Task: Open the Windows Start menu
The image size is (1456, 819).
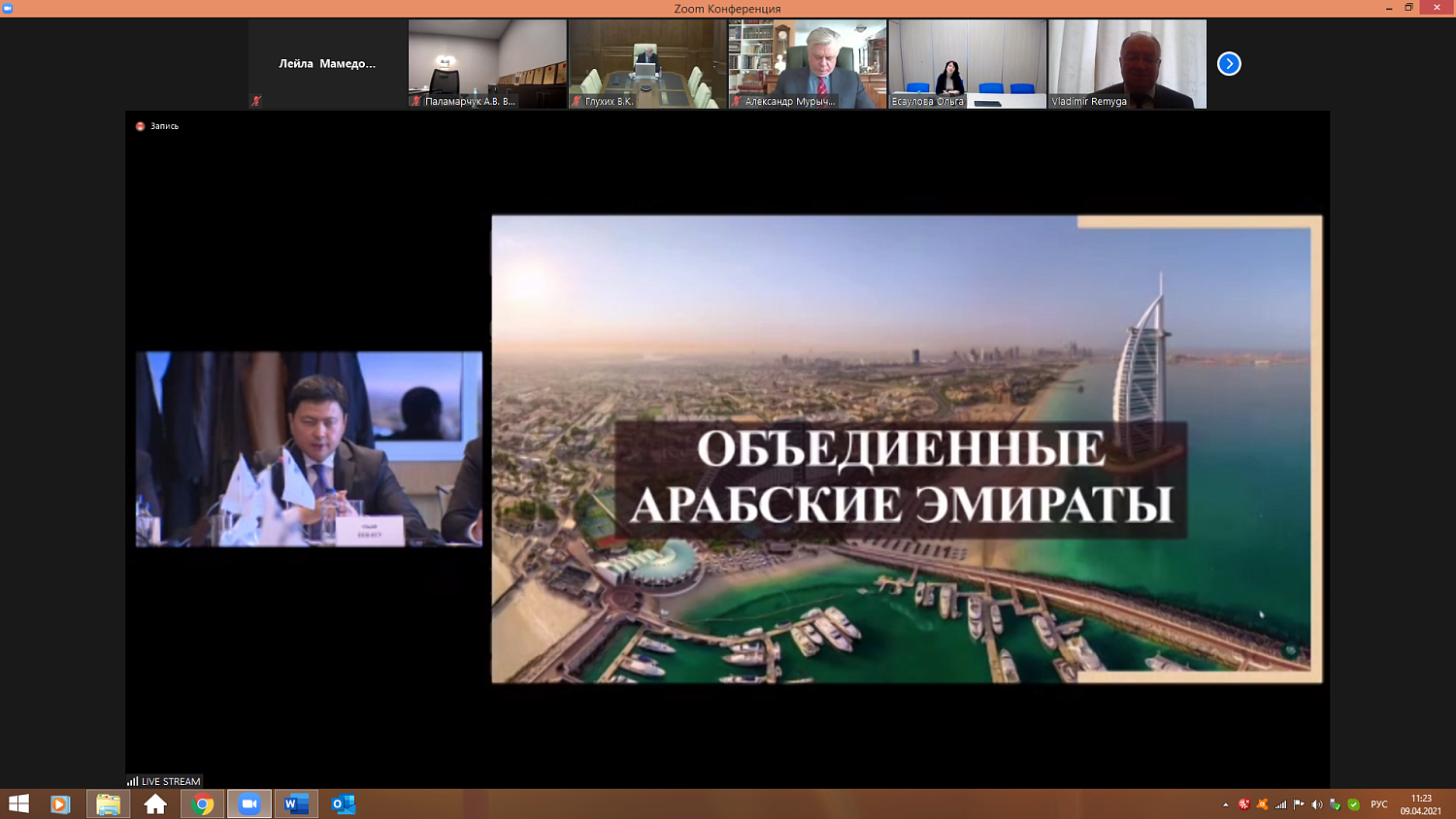Action: tap(18, 804)
